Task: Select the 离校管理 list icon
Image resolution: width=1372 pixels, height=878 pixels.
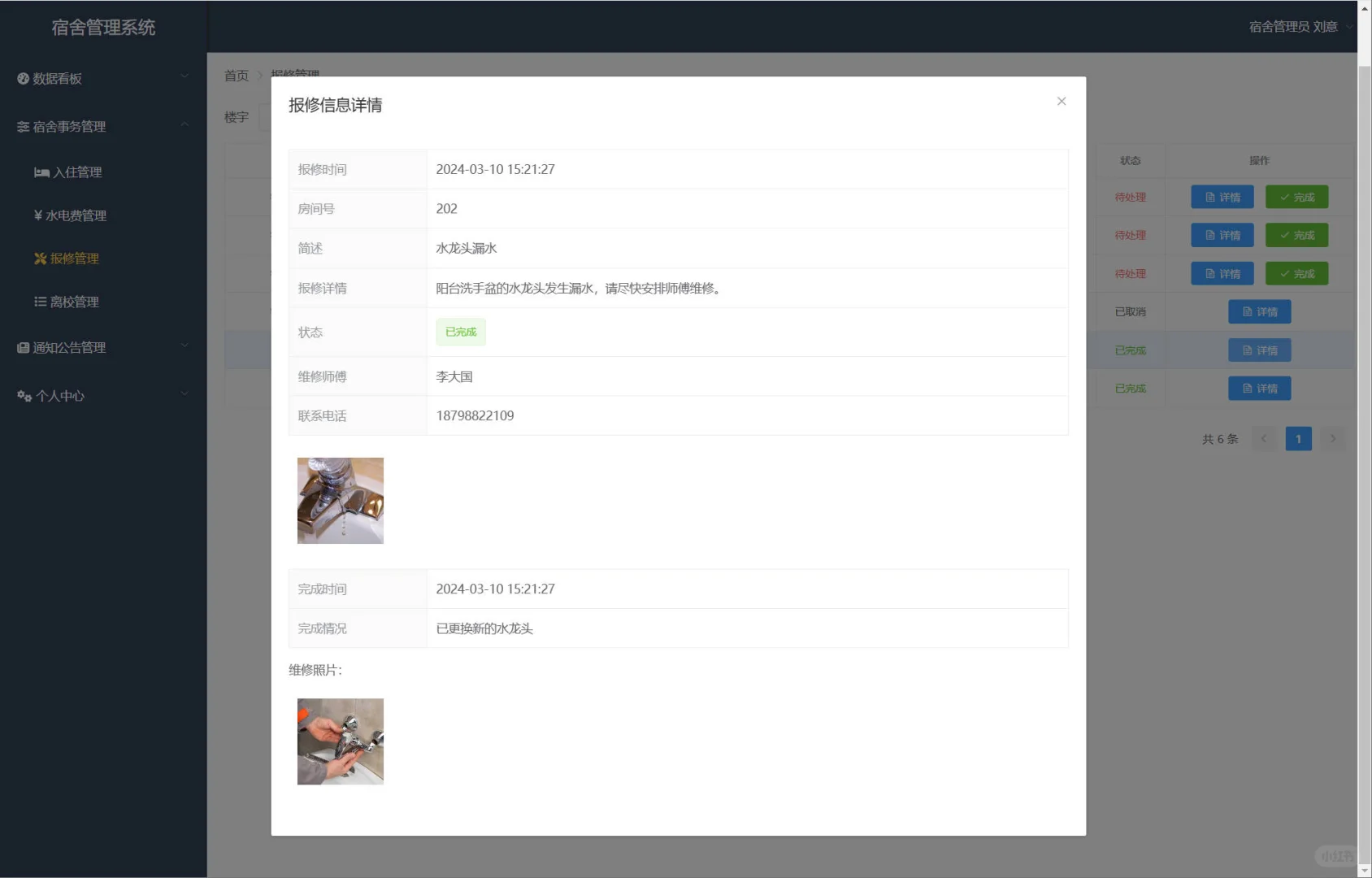Action: (x=41, y=302)
